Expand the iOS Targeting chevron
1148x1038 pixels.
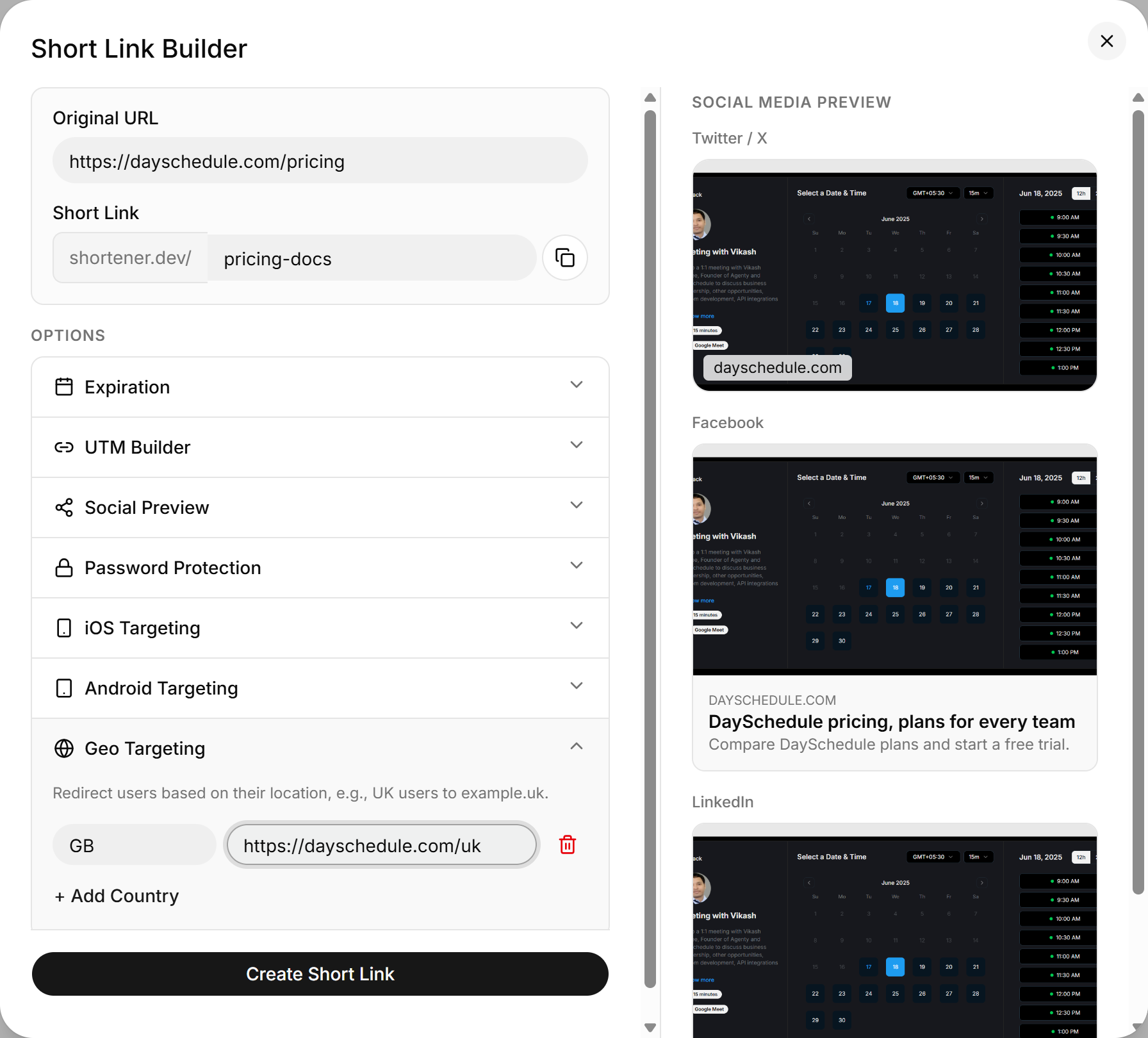pyautogui.click(x=577, y=625)
